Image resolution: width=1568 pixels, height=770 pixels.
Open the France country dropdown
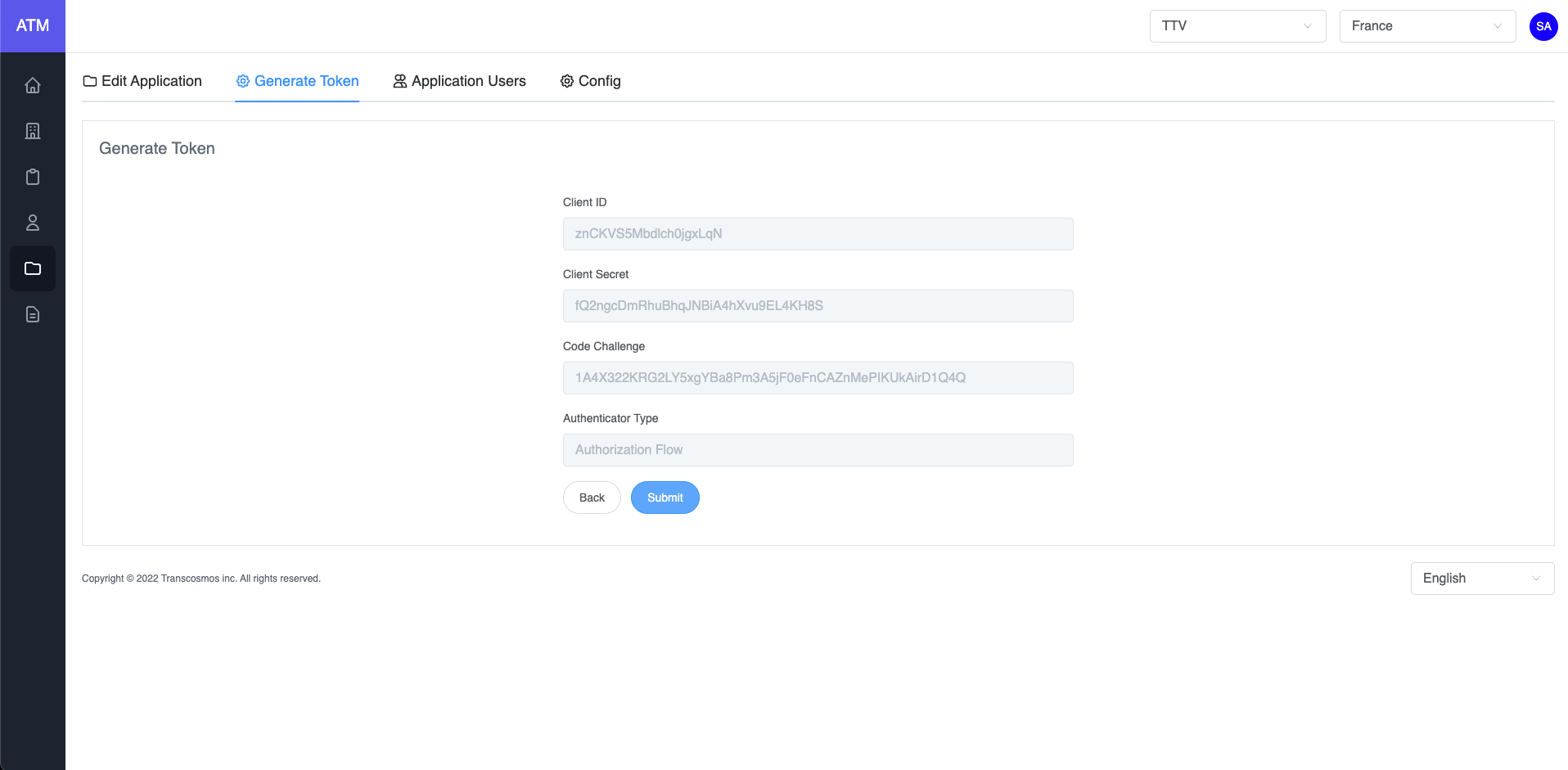click(1426, 26)
